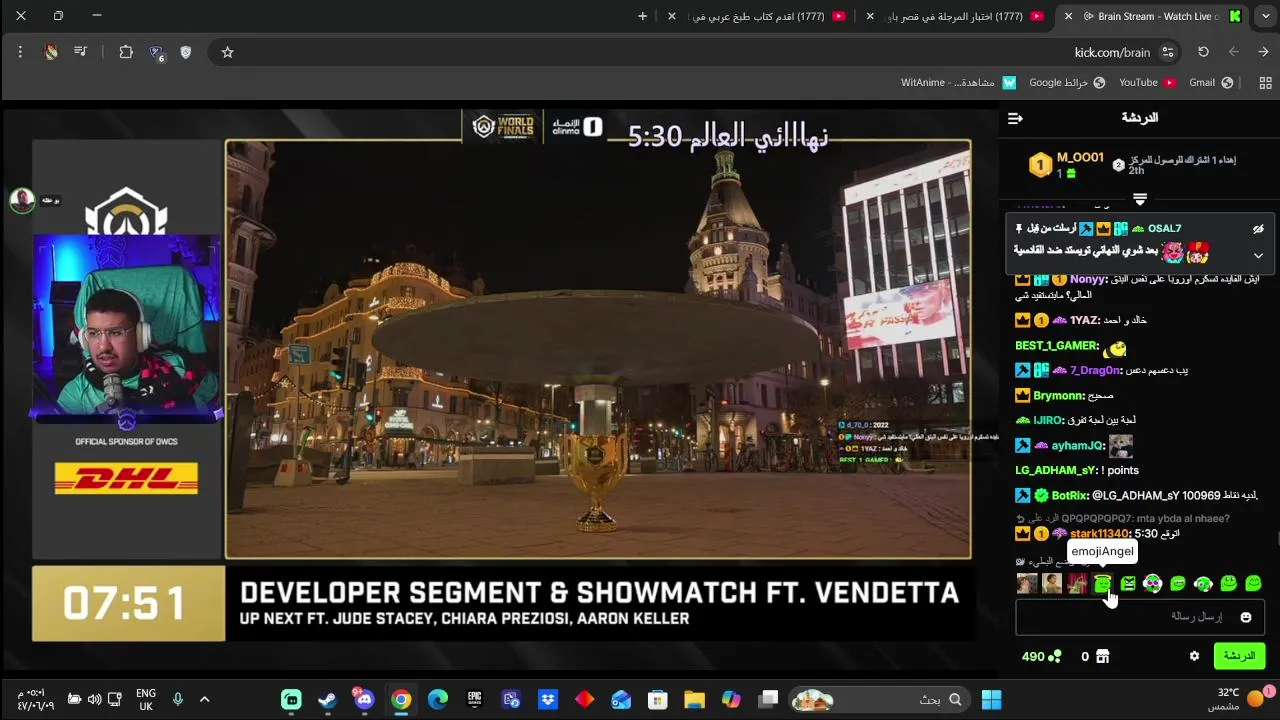View the 490 channel points balance
Viewport: 1280px width, 720px height.
(1041, 657)
